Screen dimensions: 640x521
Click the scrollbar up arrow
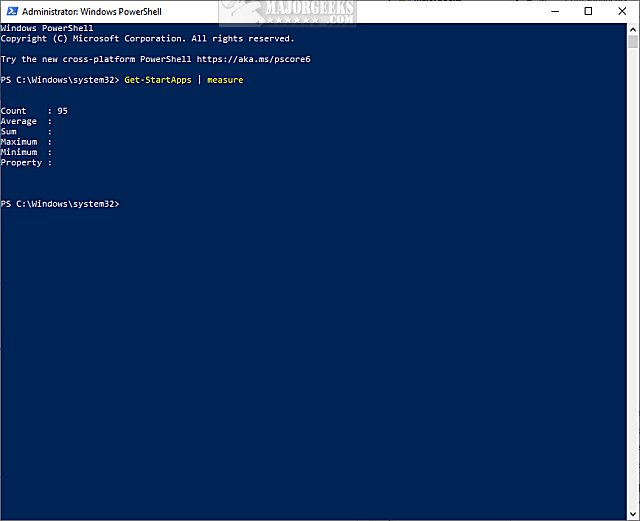[633, 29]
